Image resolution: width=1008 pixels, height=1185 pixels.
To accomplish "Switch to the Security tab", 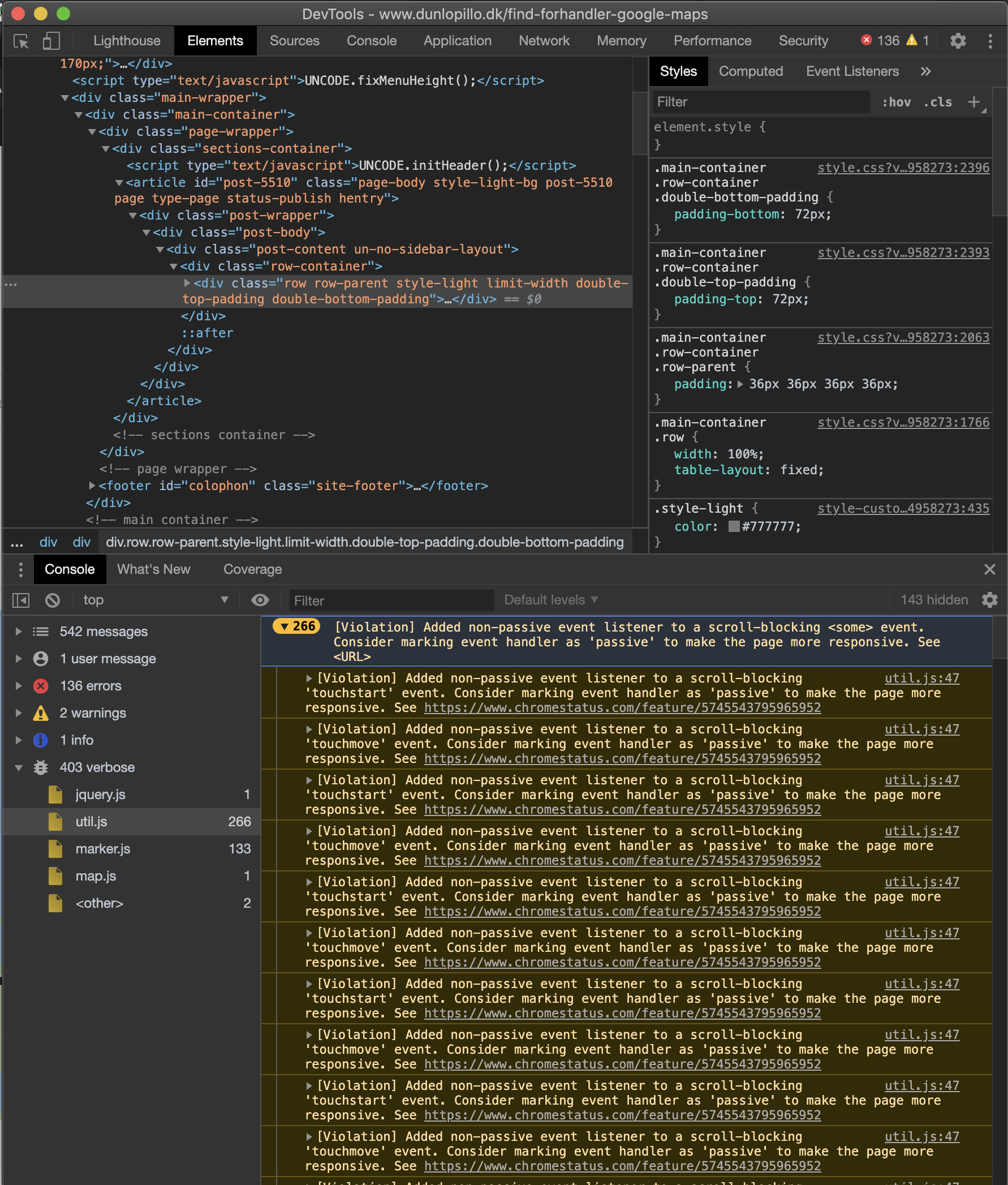I will [x=803, y=41].
